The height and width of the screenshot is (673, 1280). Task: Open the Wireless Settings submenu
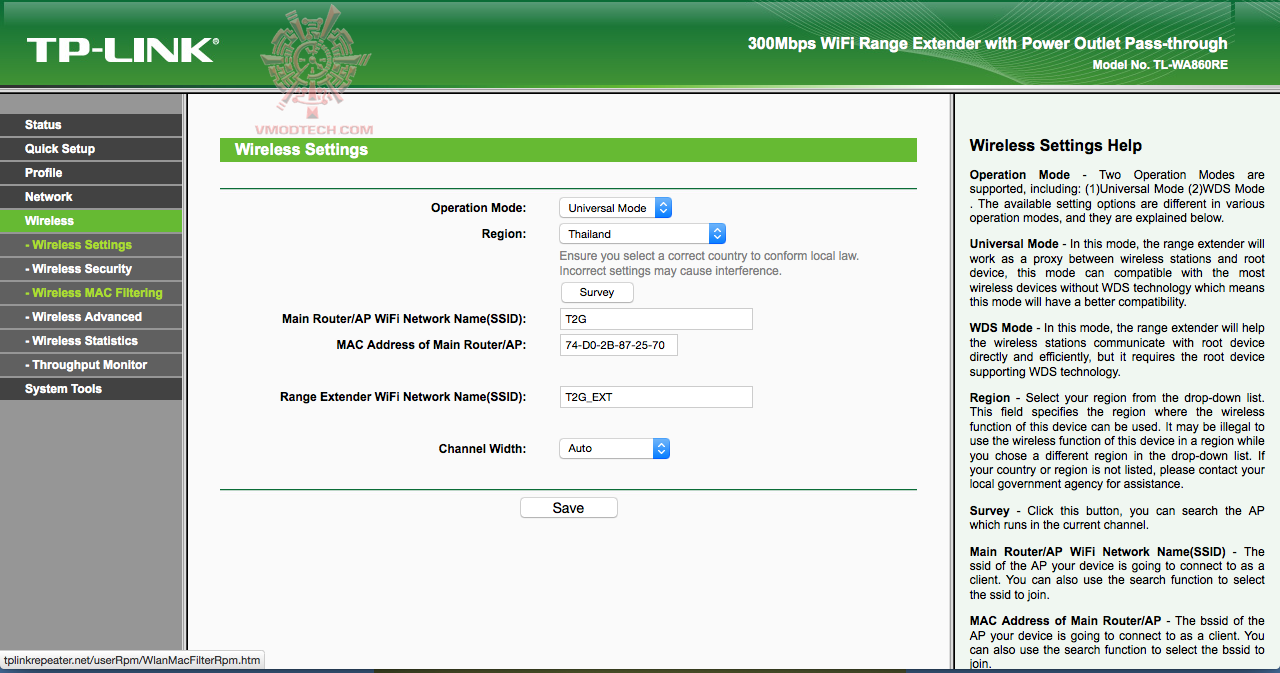91,245
